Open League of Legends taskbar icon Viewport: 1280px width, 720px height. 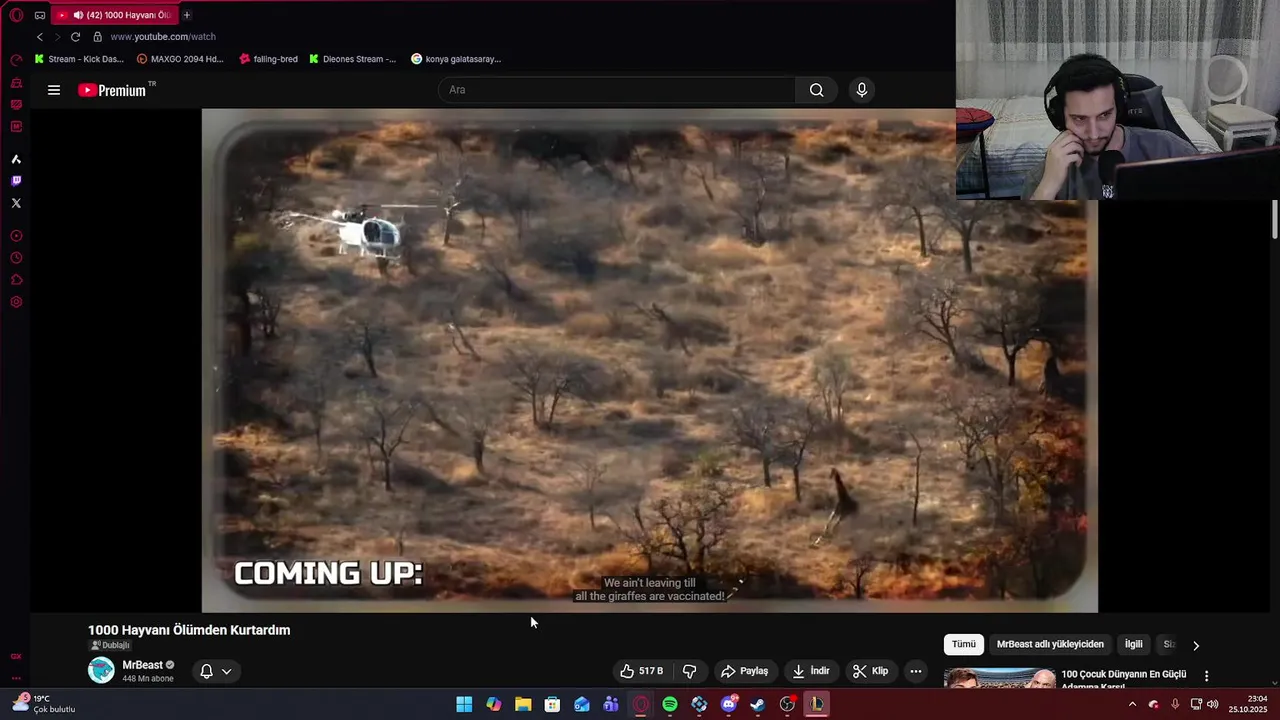pos(817,705)
